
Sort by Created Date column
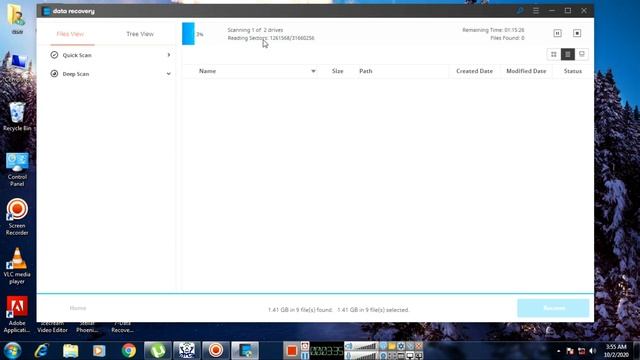click(474, 71)
